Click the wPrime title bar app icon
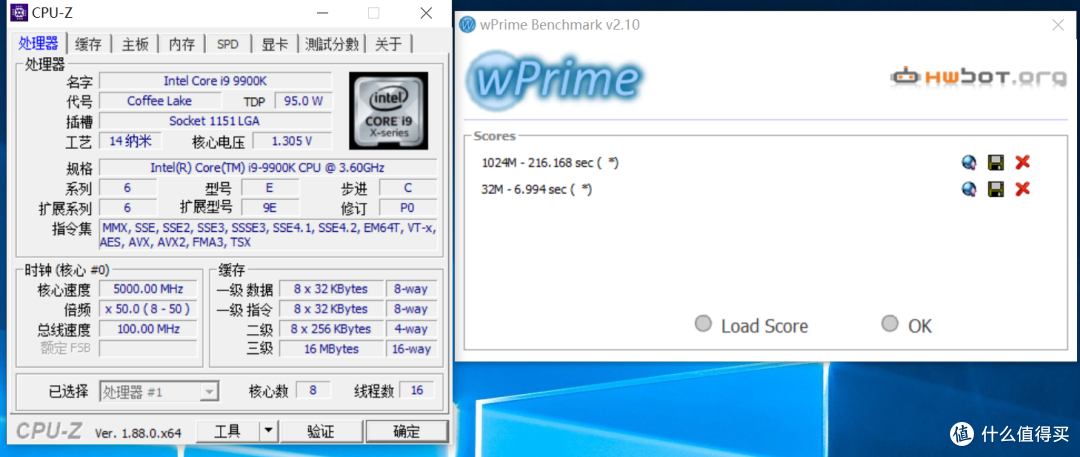The height and width of the screenshot is (457, 1080). (468, 26)
